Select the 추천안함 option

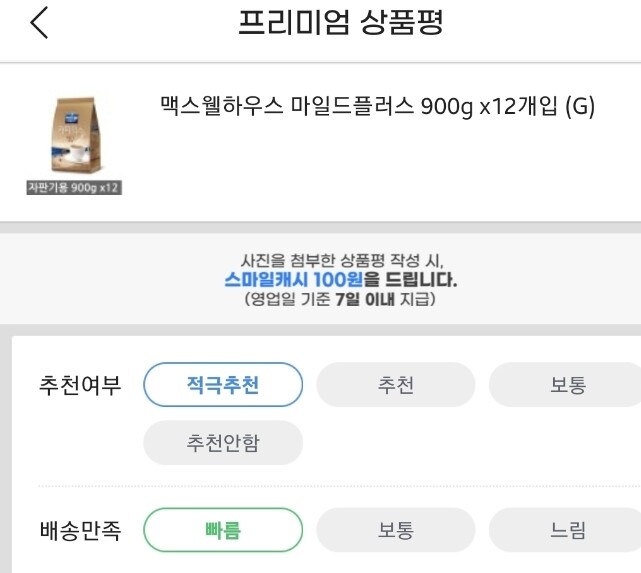(x=223, y=443)
